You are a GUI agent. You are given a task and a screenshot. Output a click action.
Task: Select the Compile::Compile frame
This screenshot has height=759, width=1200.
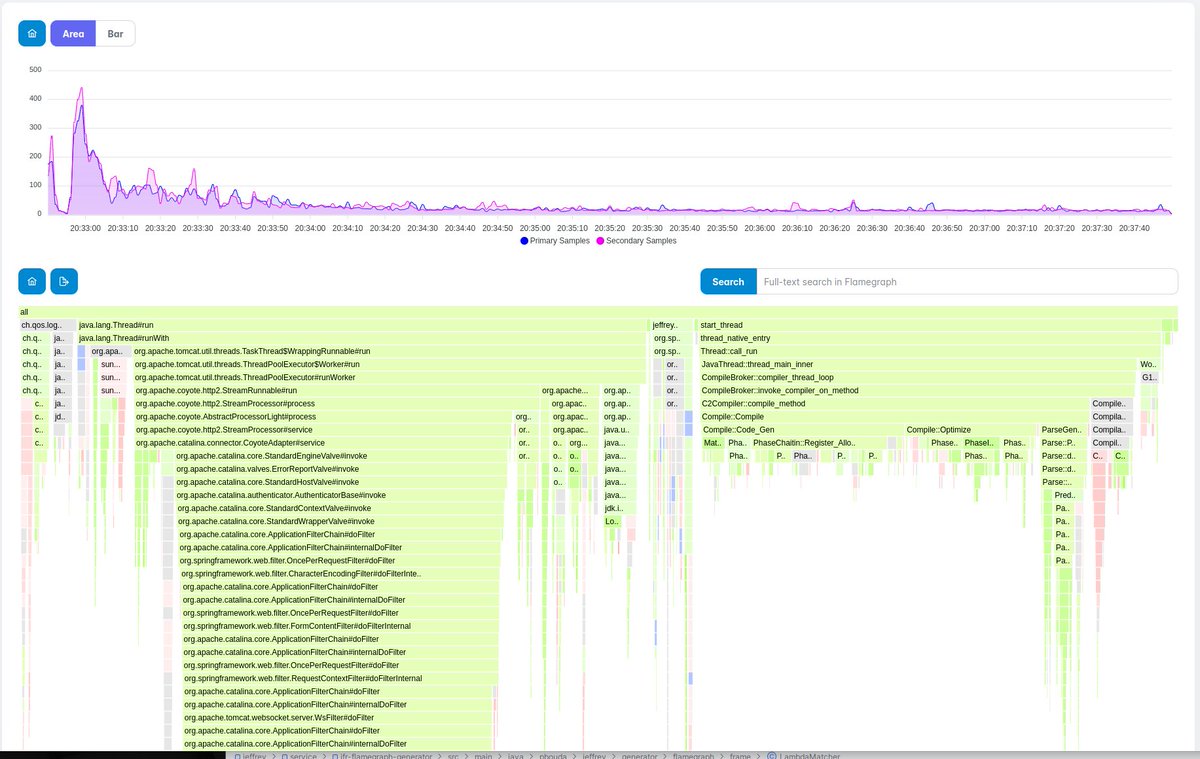pos(894,416)
